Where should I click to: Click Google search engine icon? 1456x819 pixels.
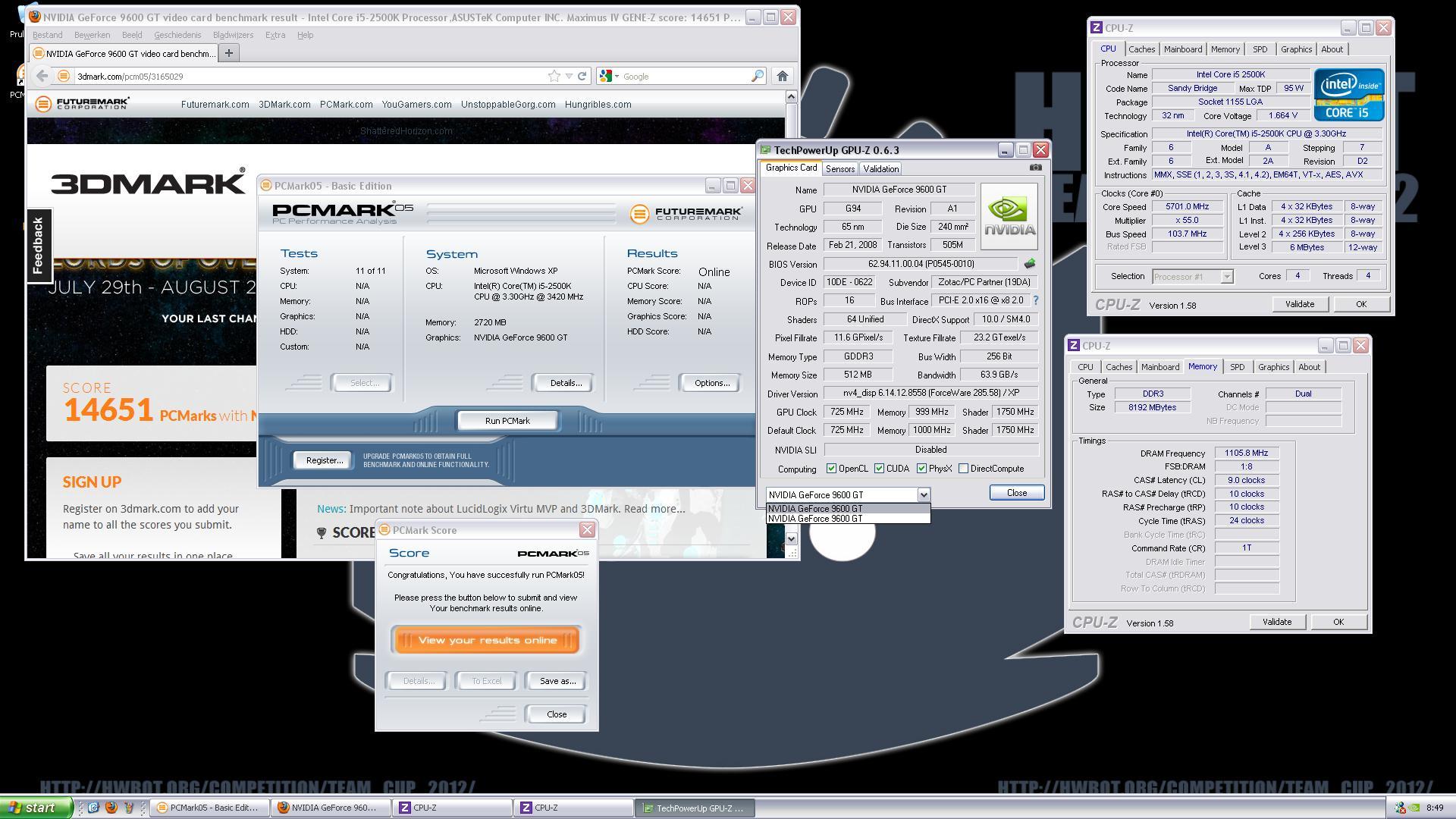tap(604, 76)
